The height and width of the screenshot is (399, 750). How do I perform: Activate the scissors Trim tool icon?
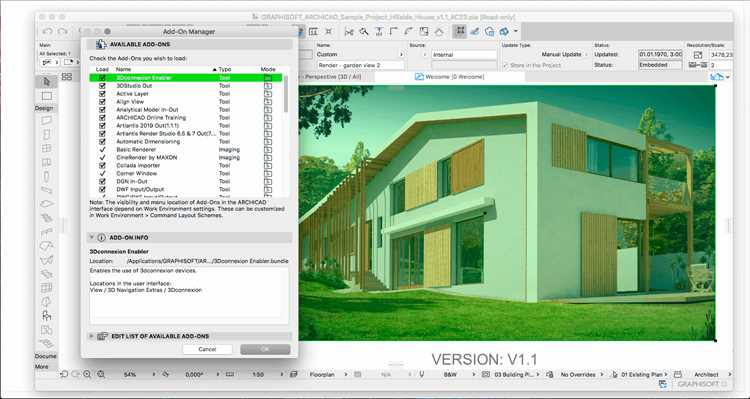349,32
